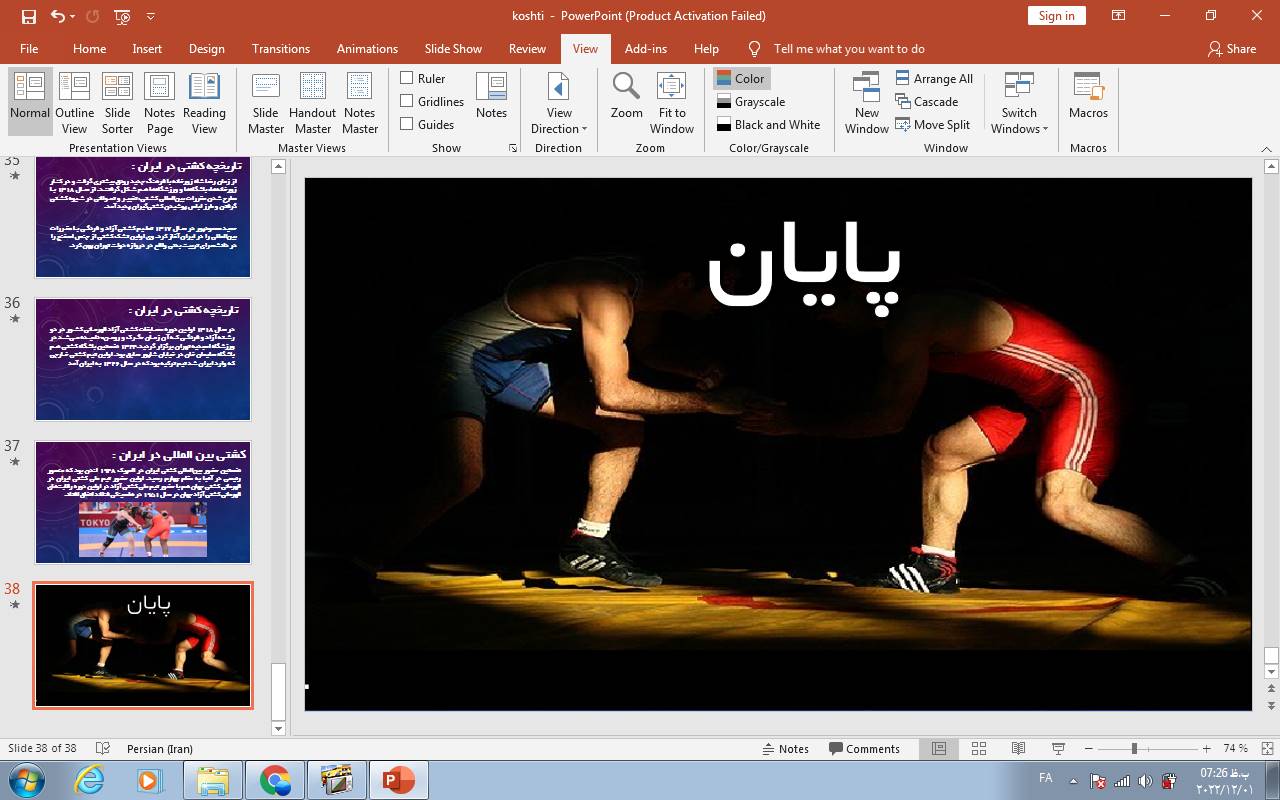Switch to Outline View
The image size is (1280, 800).
click(74, 103)
